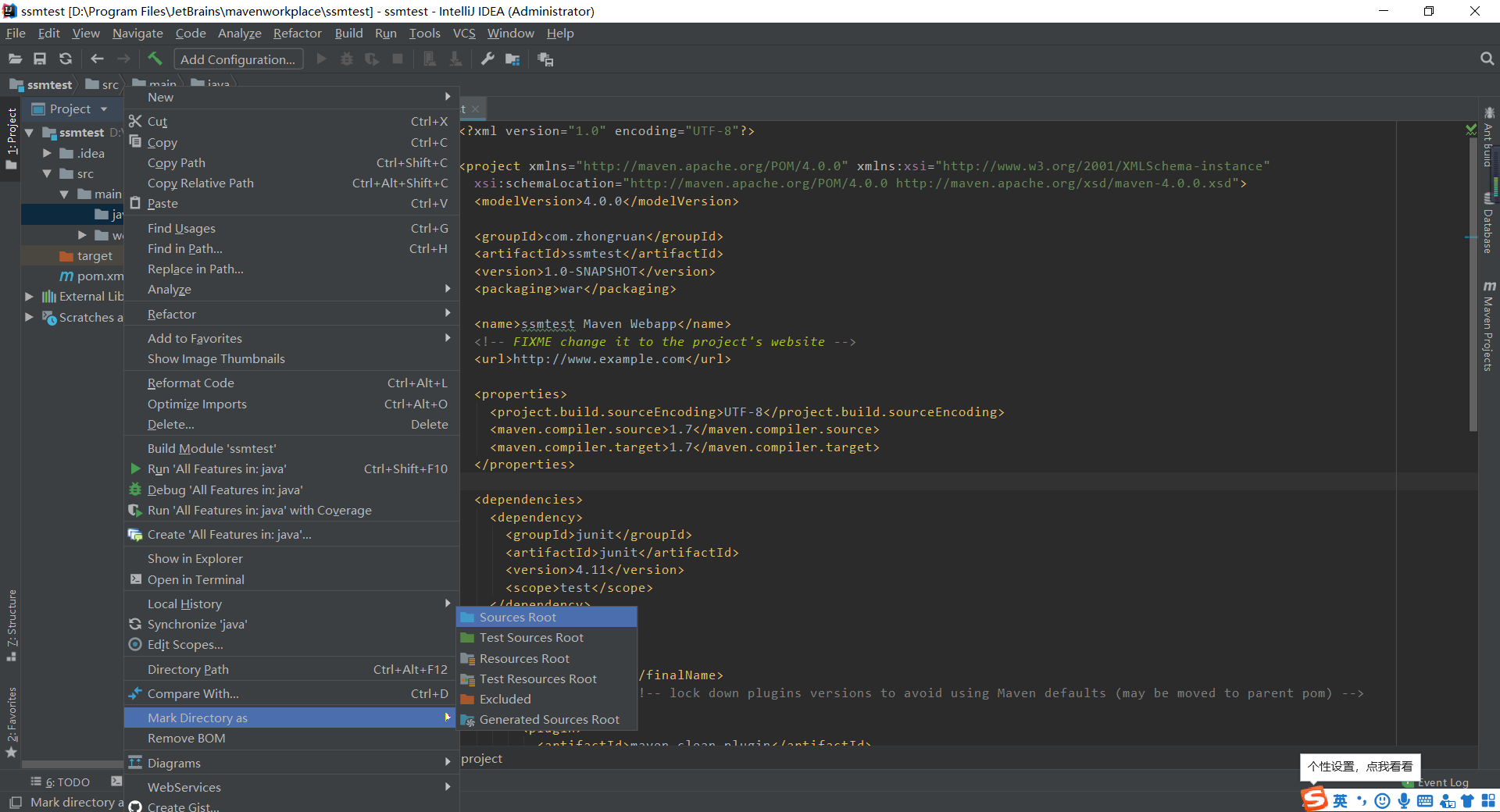This screenshot has height=812, width=1500.
Task: Click the Search Everywhere magnifier icon
Action: [1487, 59]
